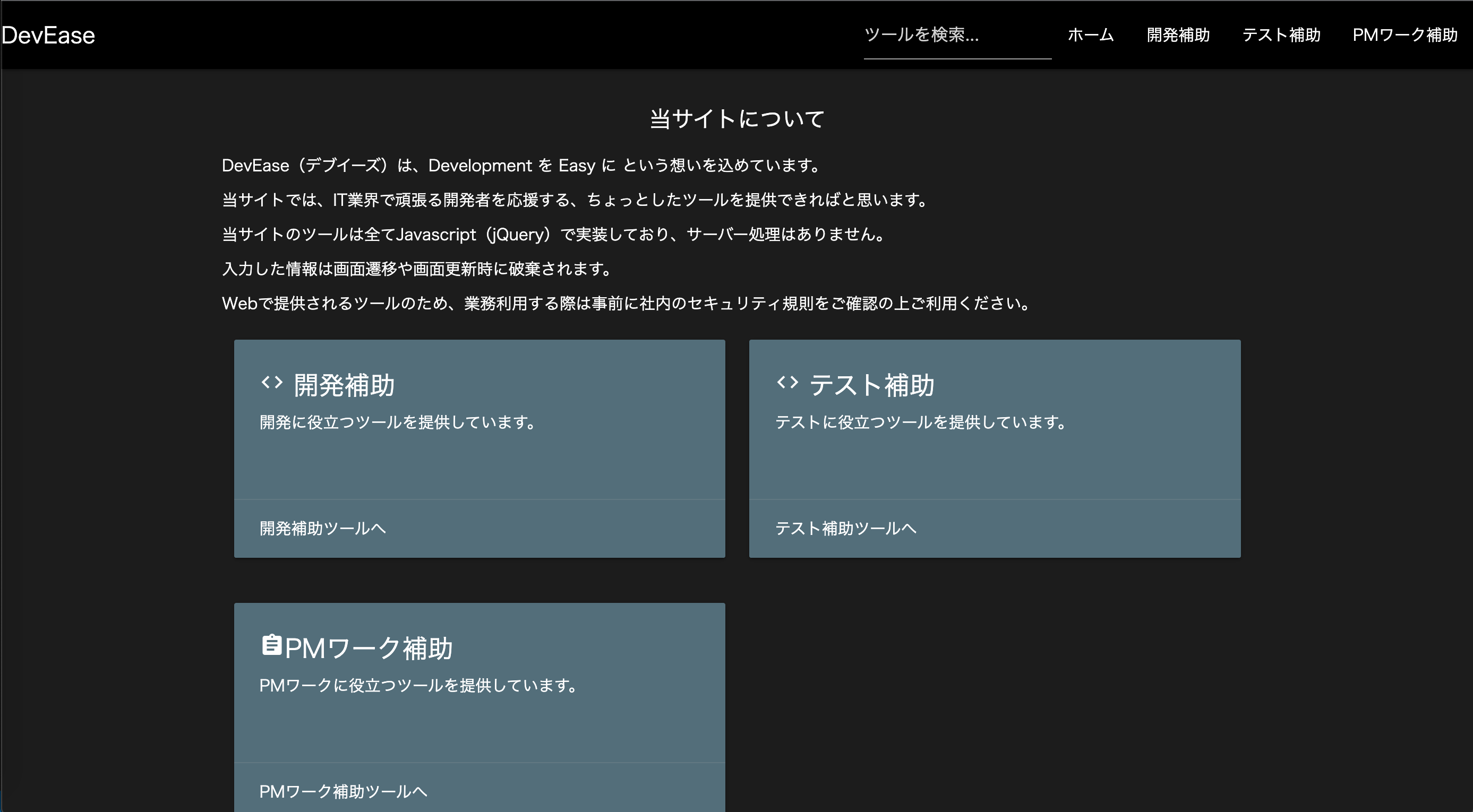Screen dimensions: 1473x812
Task: Select the テスト補助 card
Action: click(995, 448)
